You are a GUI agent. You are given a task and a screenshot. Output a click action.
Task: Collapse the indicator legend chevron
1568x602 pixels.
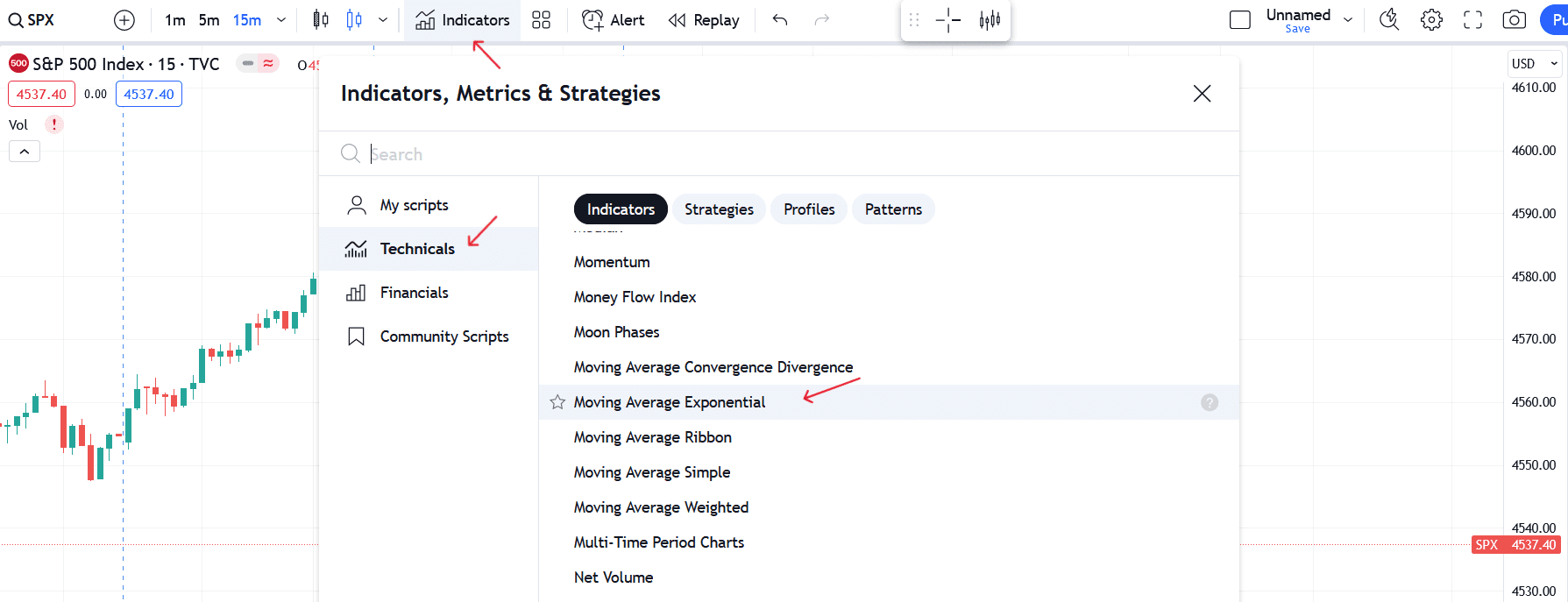(25, 152)
